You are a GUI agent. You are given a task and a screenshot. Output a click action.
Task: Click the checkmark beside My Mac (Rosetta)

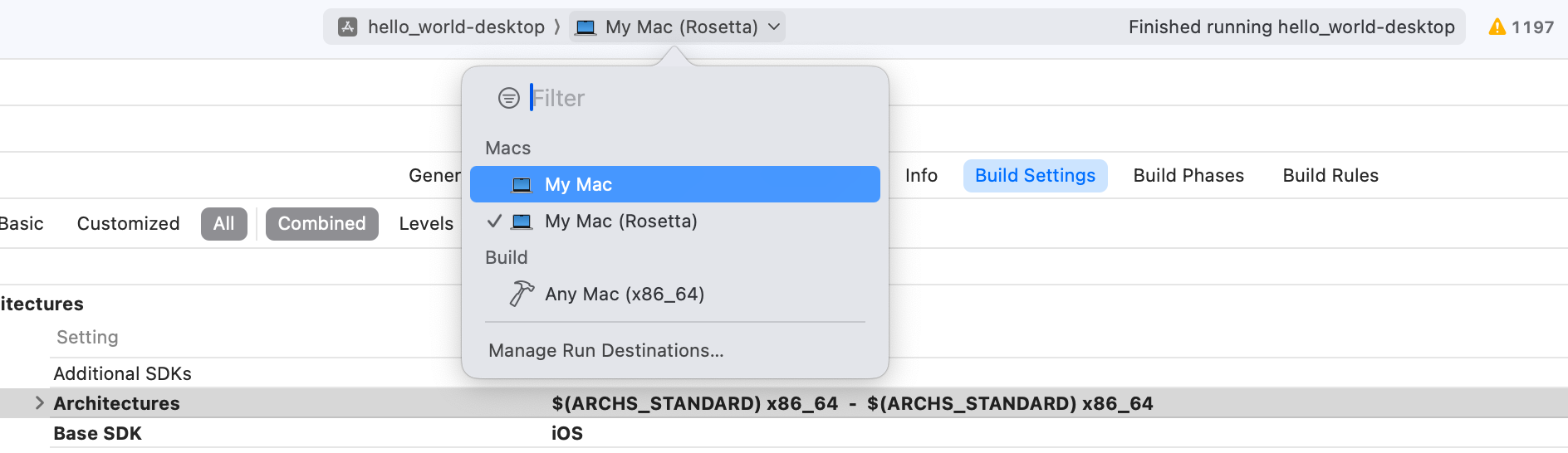(494, 222)
